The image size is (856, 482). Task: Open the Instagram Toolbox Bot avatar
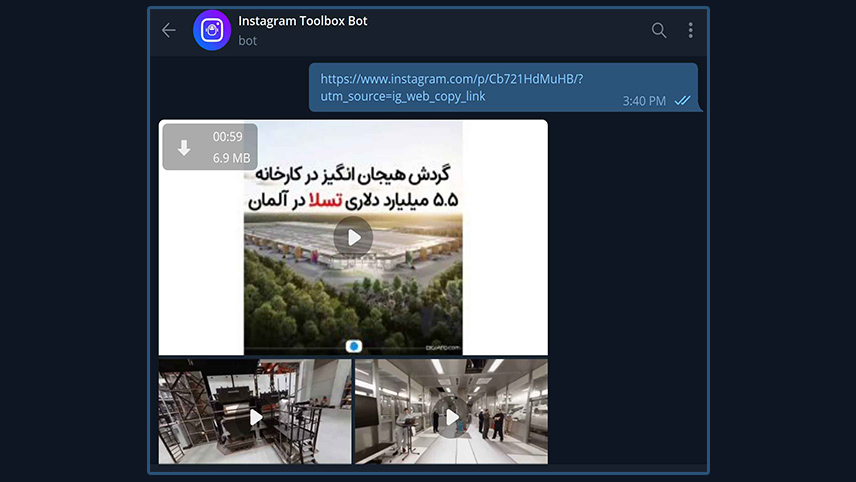212,30
